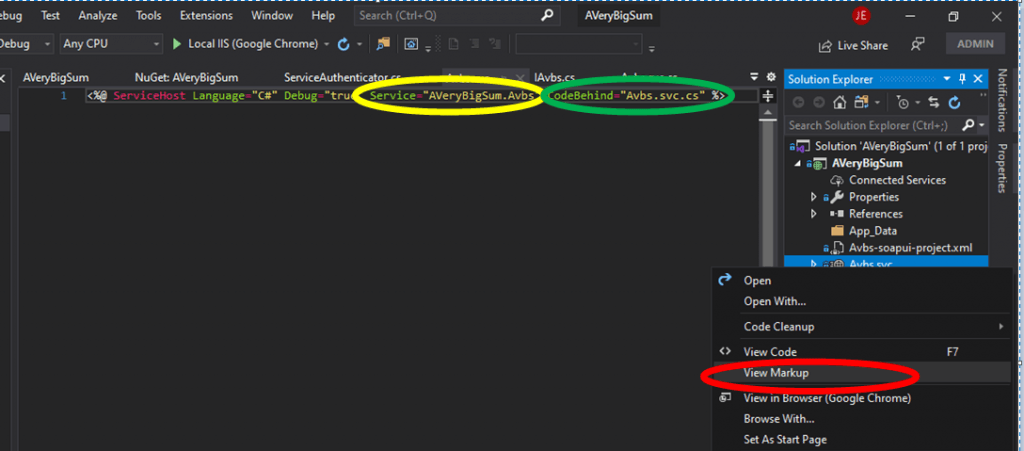Click the search magnifier in Quick Launch box

point(547,15)
